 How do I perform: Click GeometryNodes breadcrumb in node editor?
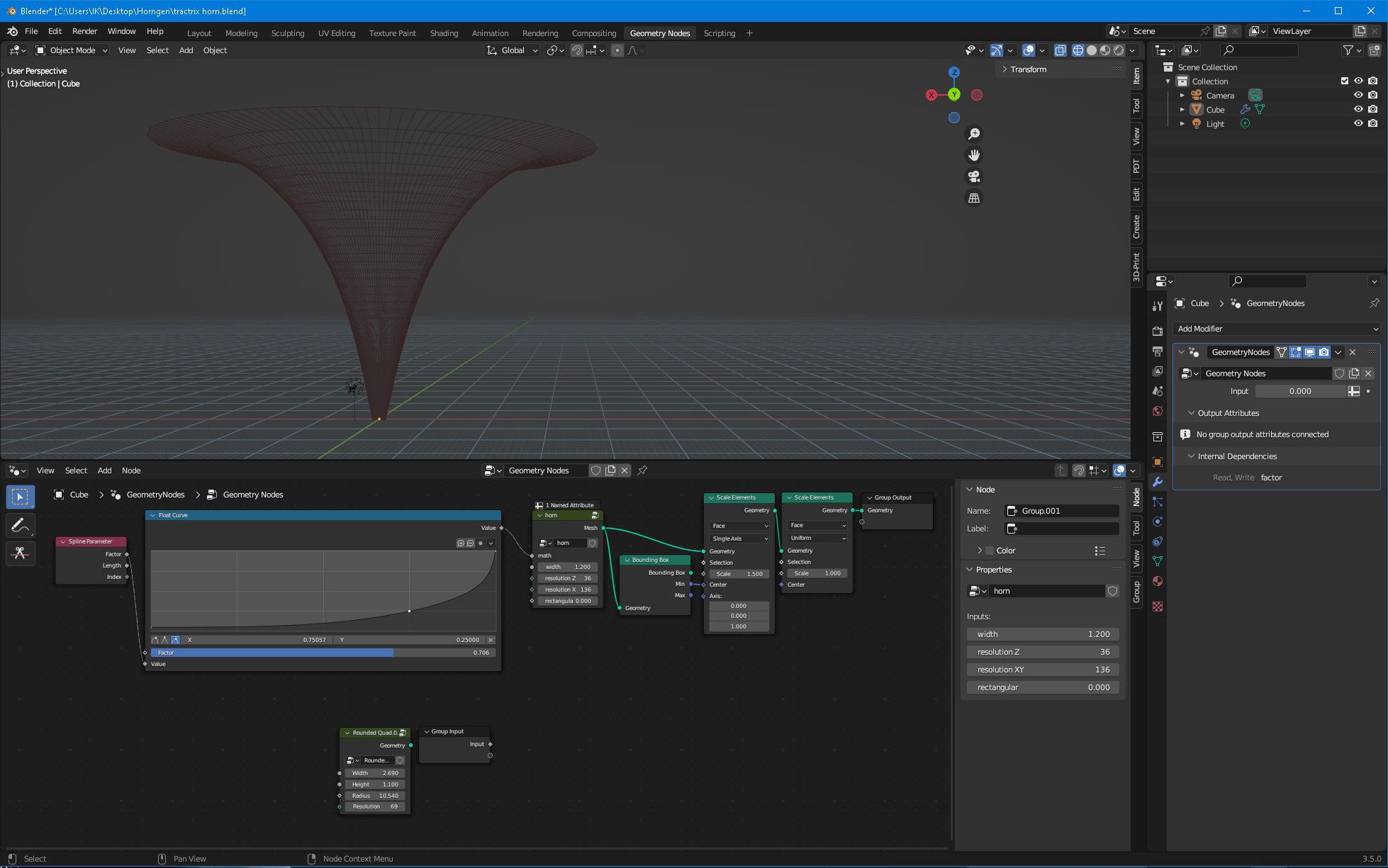click(155, 495)
